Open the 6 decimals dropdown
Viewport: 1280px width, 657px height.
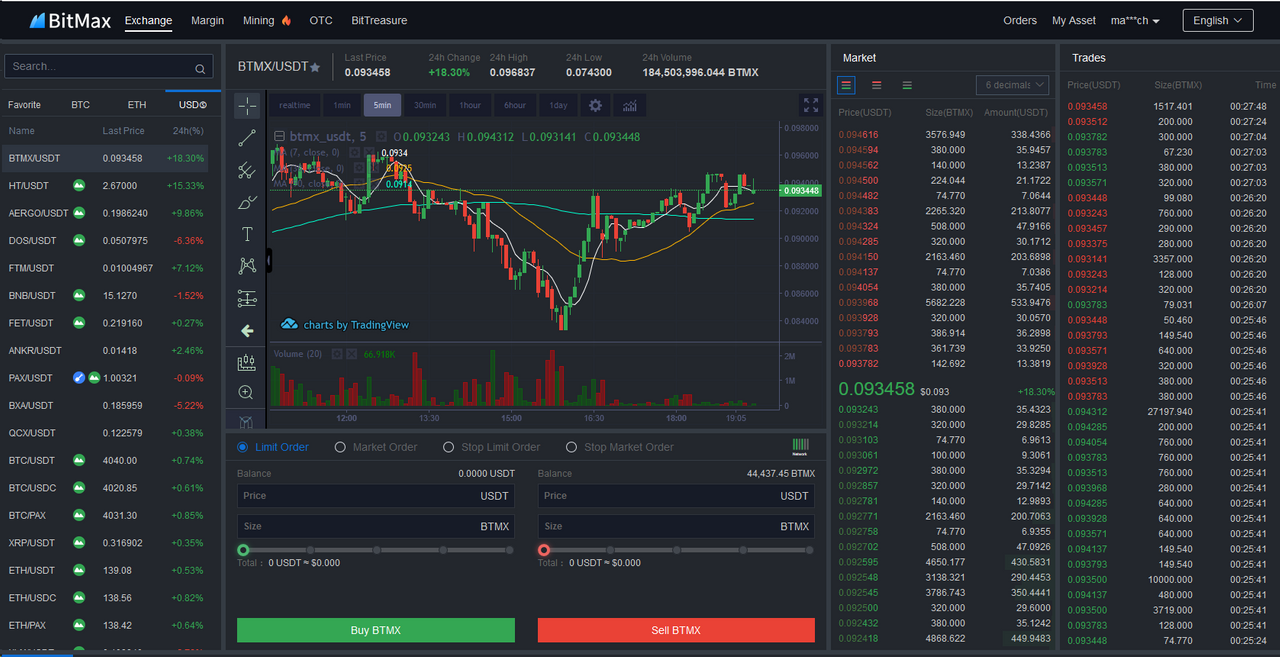1012,85
